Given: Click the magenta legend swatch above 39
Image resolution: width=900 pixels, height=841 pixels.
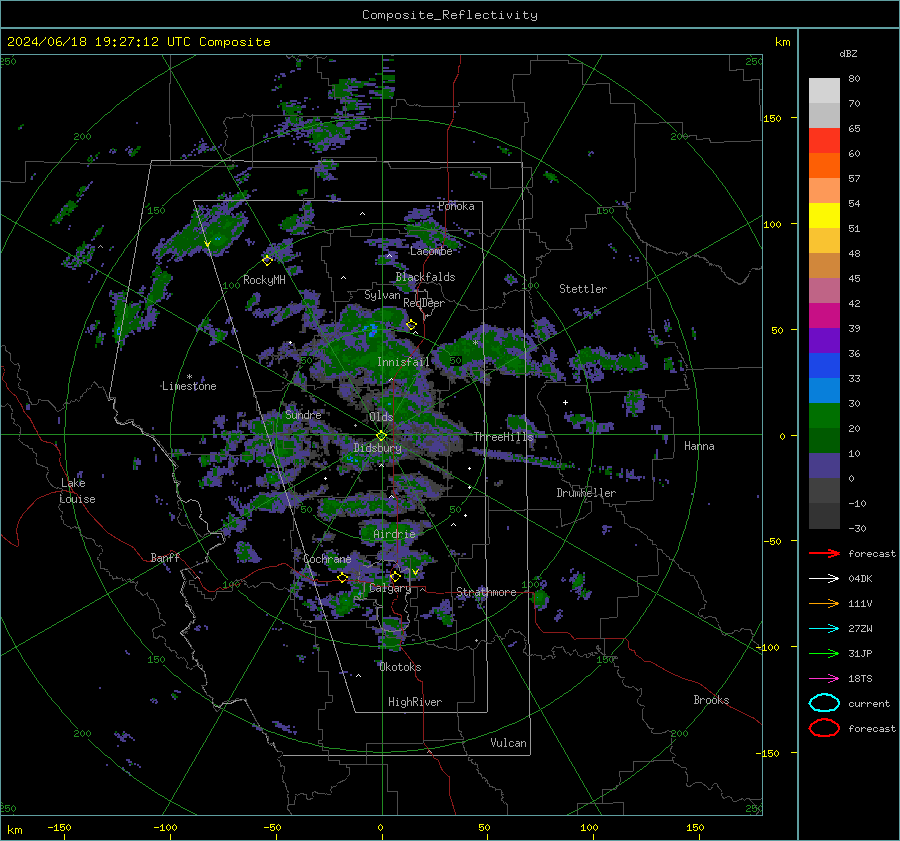Looking at the screenshot, I should pos(824,316).
